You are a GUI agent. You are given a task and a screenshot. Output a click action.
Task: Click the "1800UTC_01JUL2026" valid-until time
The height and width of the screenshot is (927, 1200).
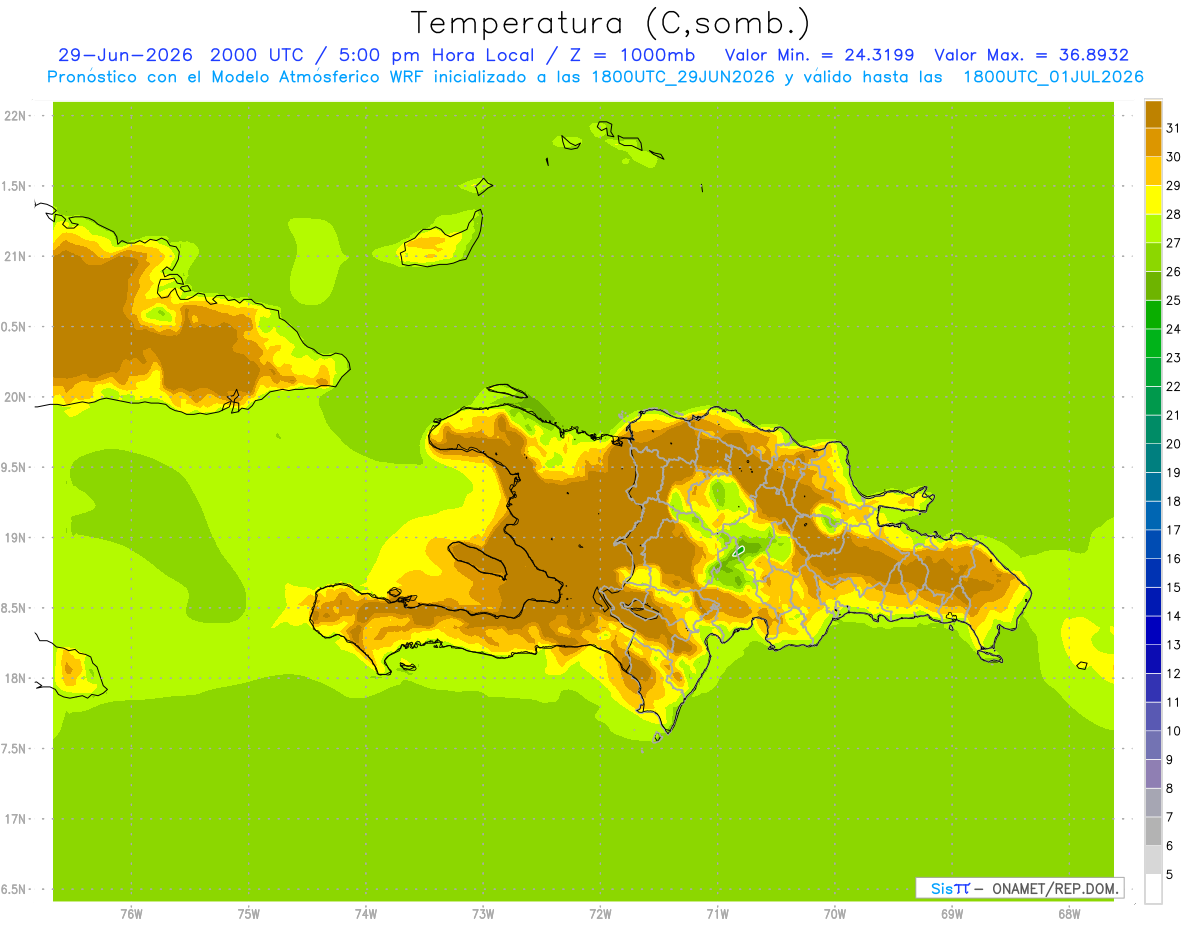(x=1053, y=77)
